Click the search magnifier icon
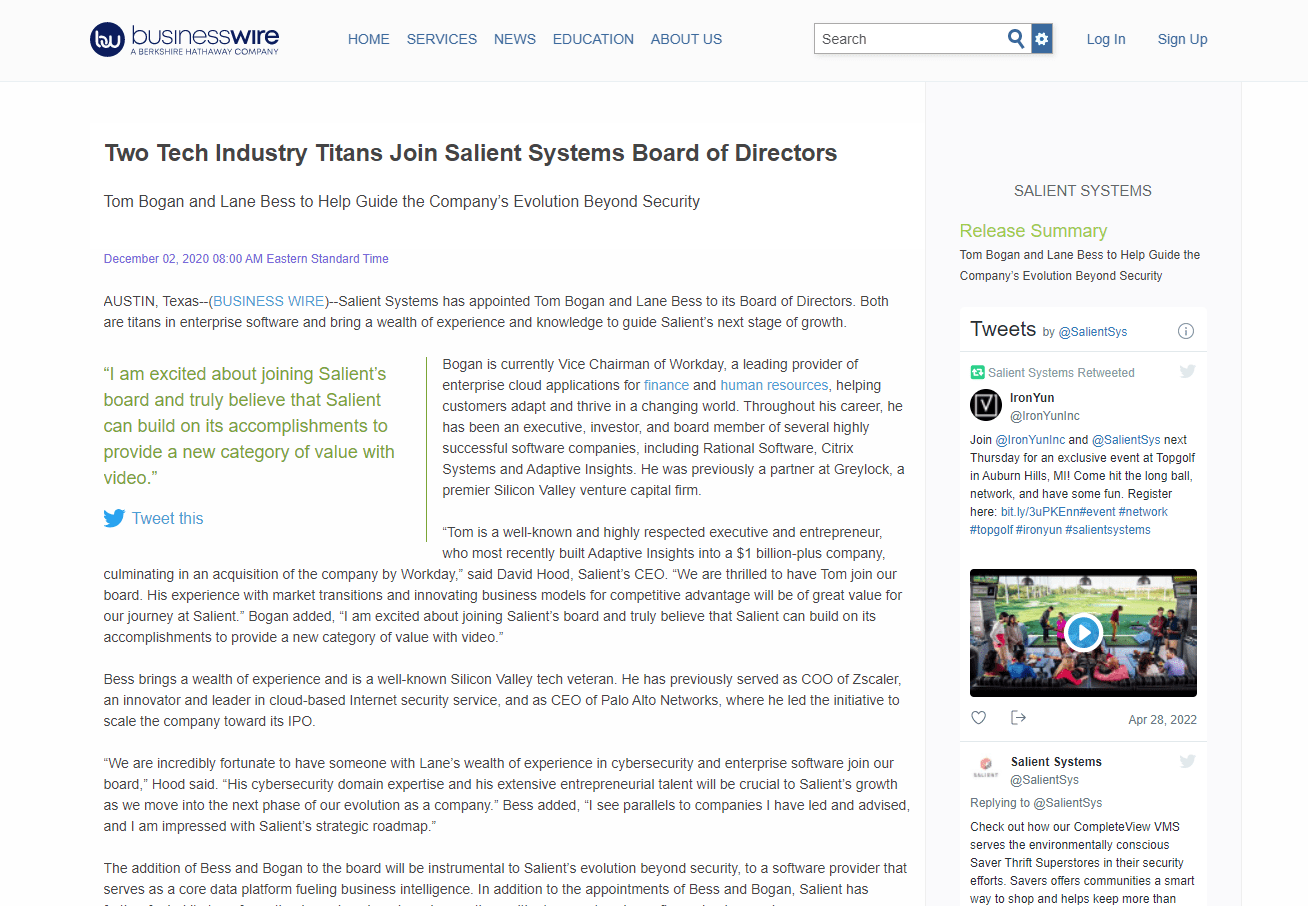The height and width of the screenshot is (906, 1308). point(1016,39)
